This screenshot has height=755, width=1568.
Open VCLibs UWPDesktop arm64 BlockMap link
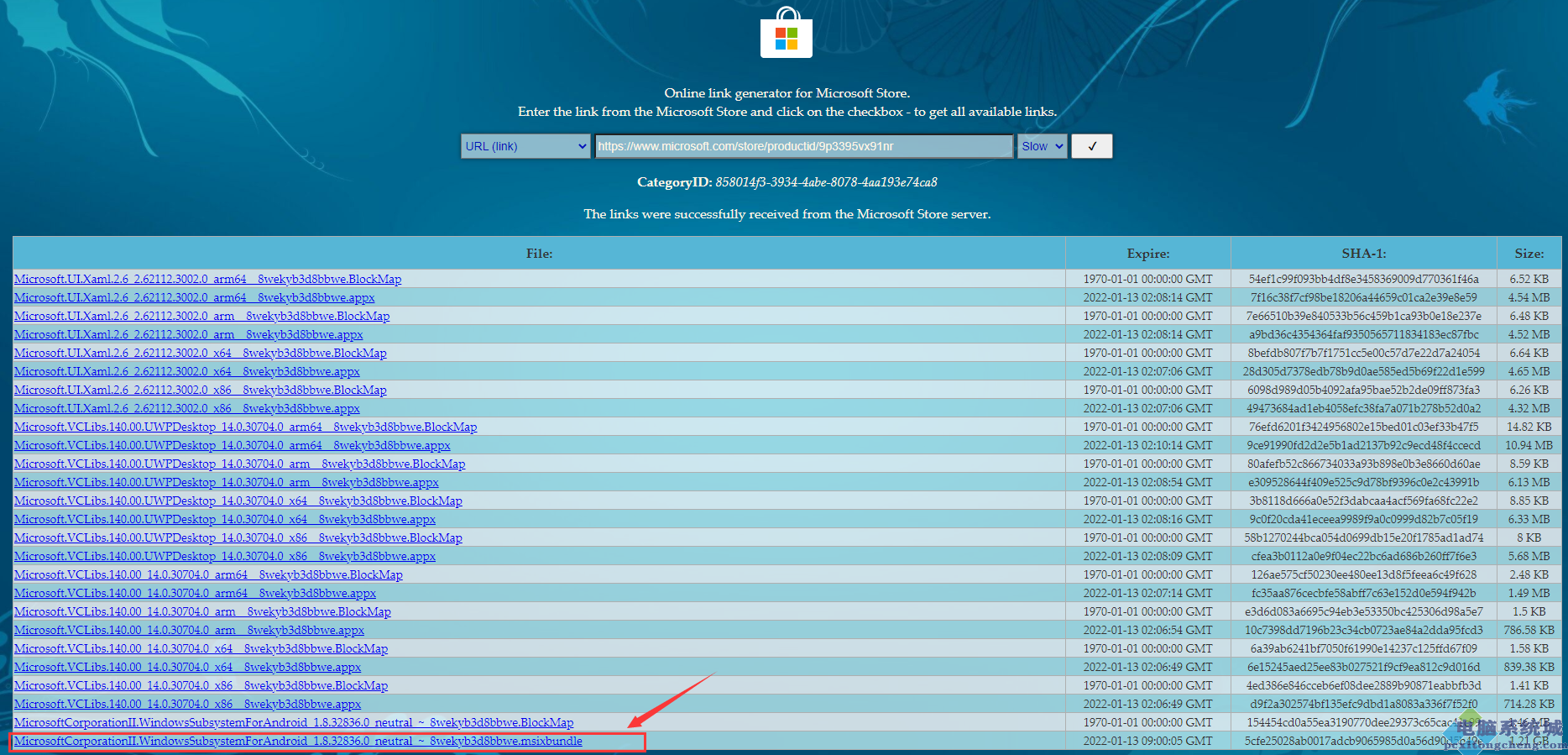245,427
